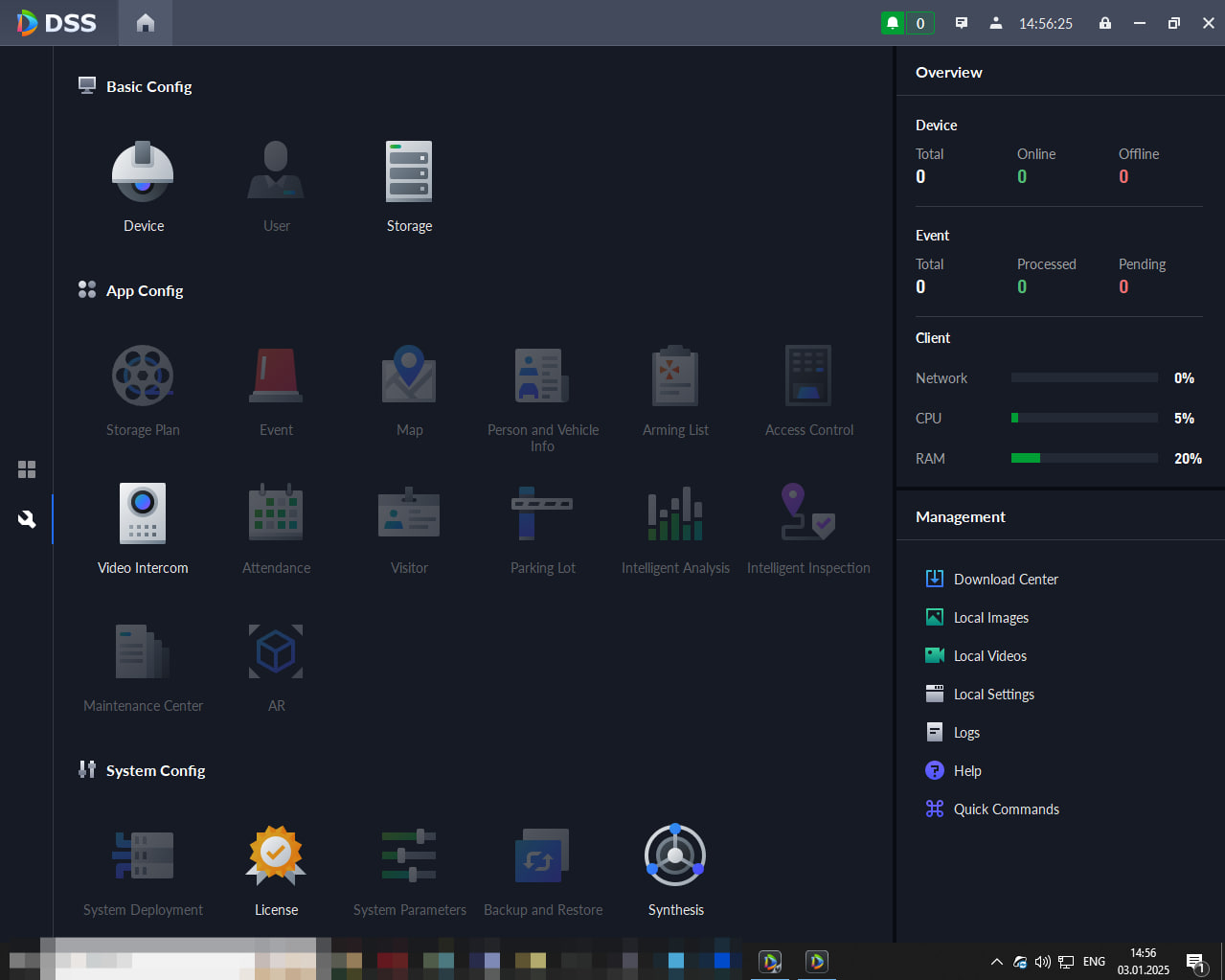Launch the Video Intercom module

click(x=143, y=513)
